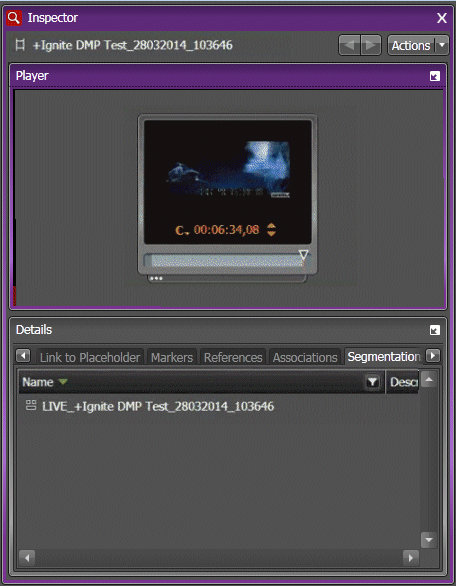Image resolution: width=456 pixels, height=586 pixels.
Task: Click the three-dots handle under the player
Action: (x=156, y=278)
